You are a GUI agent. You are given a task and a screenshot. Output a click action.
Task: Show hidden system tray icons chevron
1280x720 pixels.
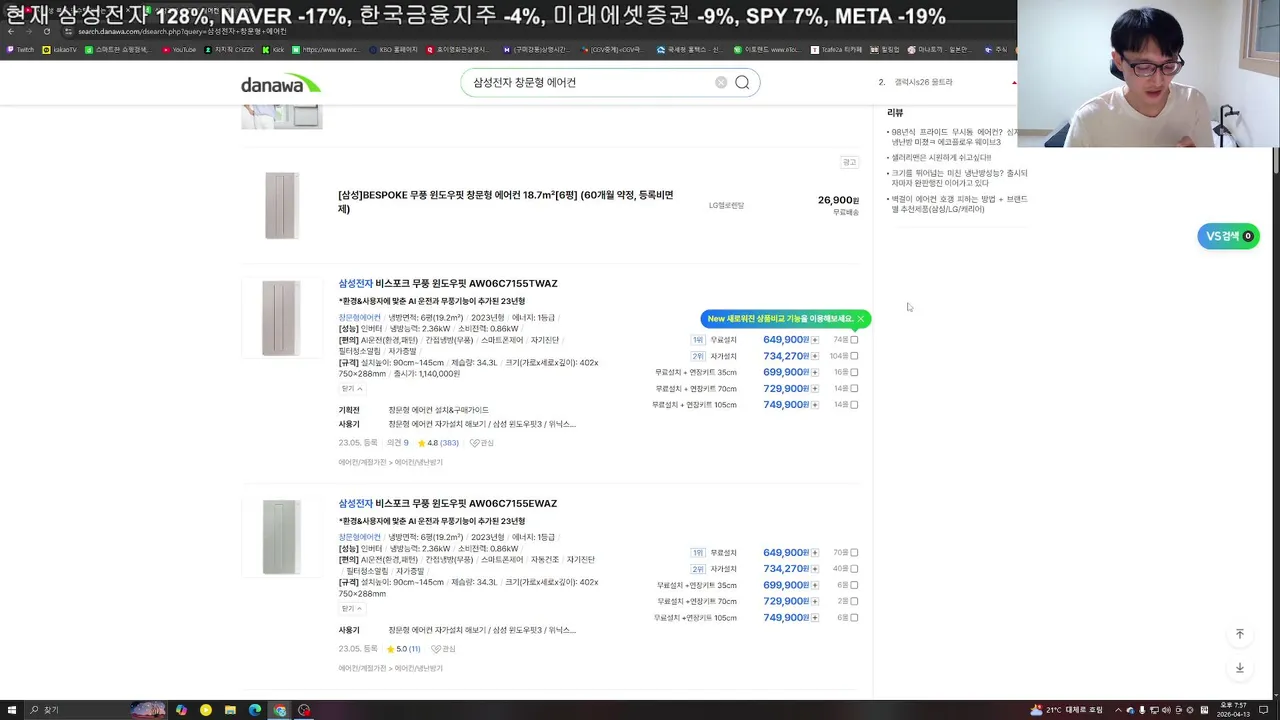click(1118, 710)
